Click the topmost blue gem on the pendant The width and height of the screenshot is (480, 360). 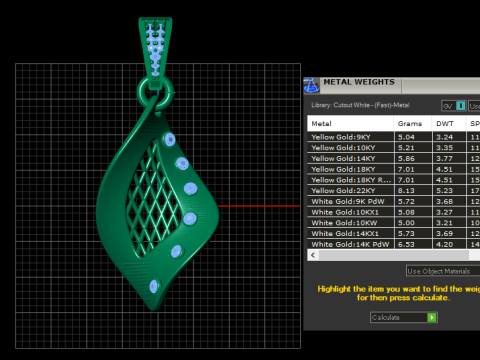tap(170, 139)
